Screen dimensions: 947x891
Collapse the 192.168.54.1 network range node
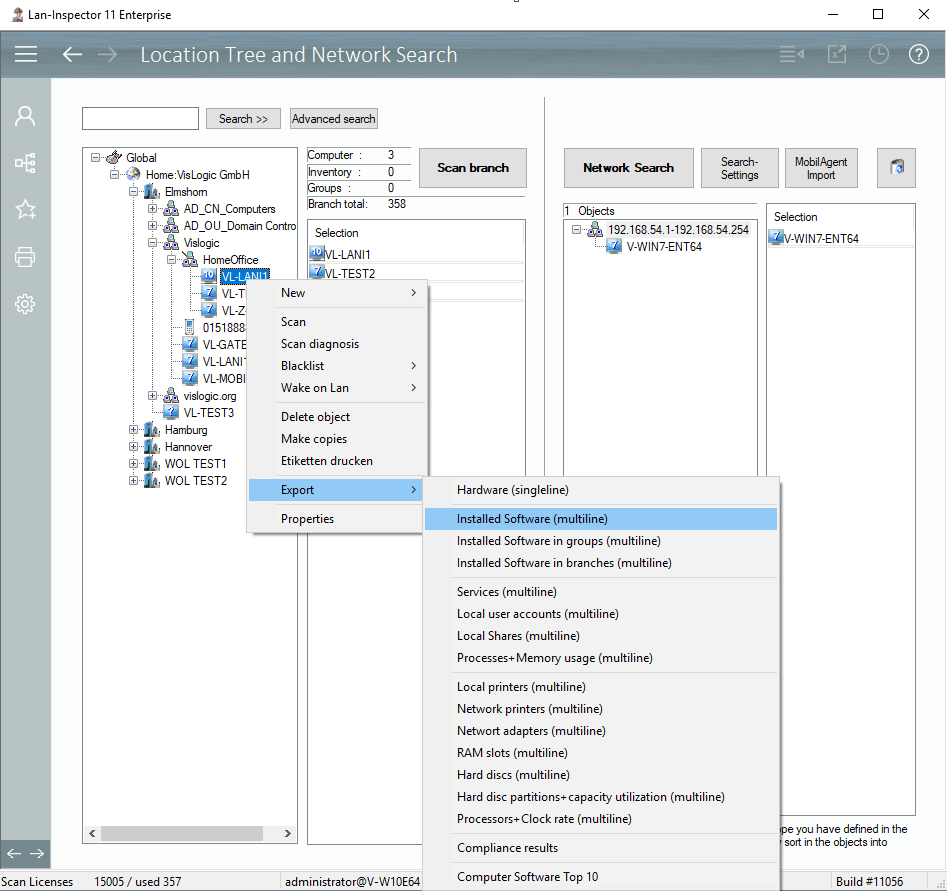click(577, 230)
